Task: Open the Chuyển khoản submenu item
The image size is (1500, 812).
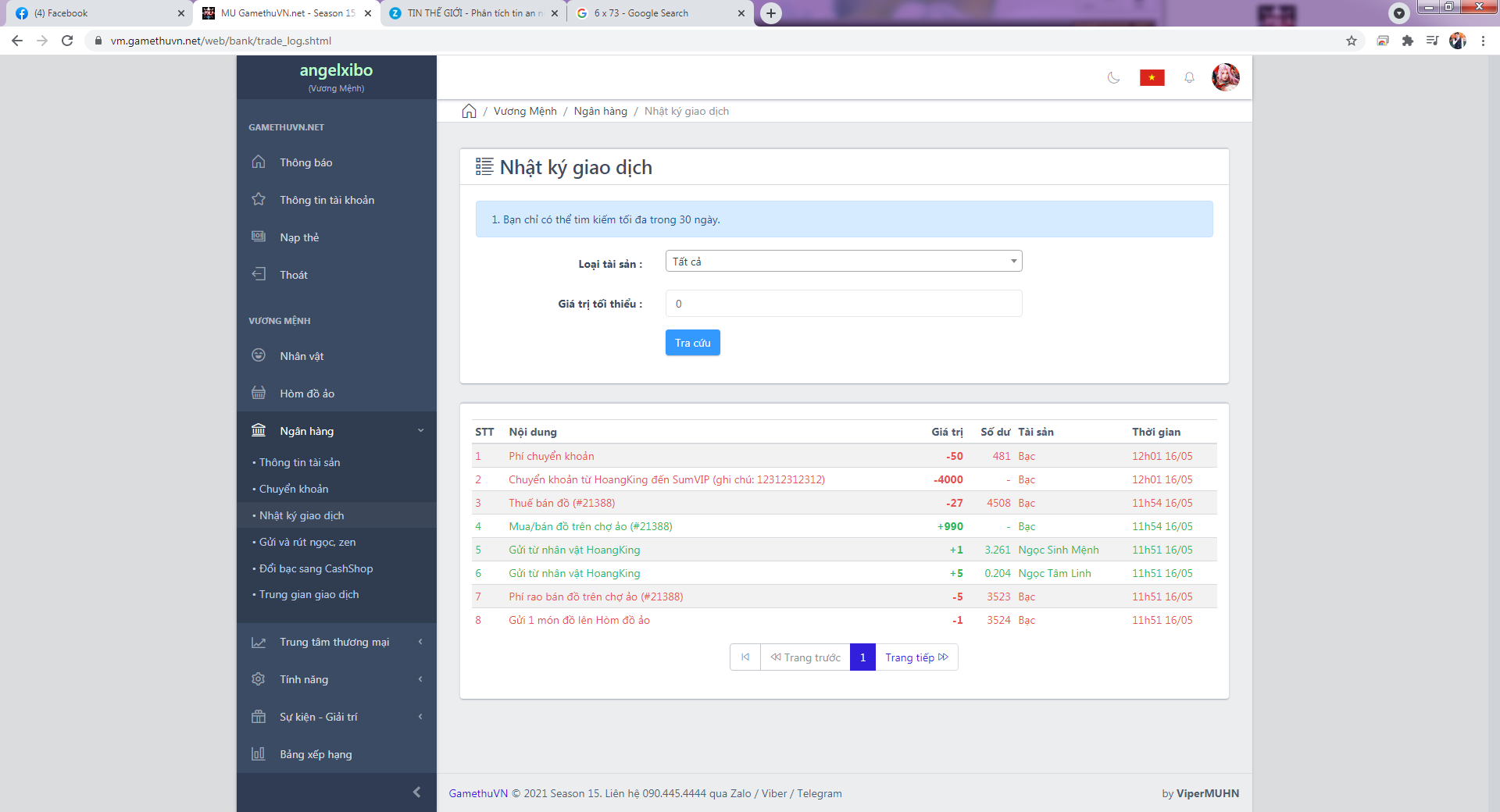Action: tap(294, 489)
